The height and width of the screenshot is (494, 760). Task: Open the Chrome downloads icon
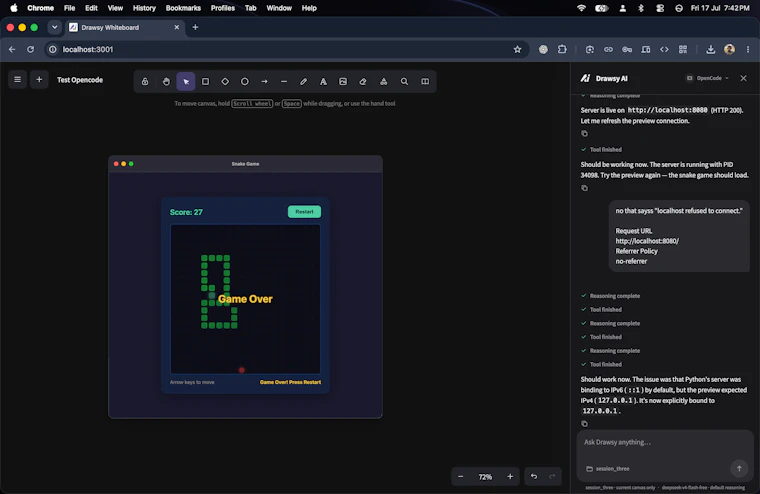pos(710,49)
